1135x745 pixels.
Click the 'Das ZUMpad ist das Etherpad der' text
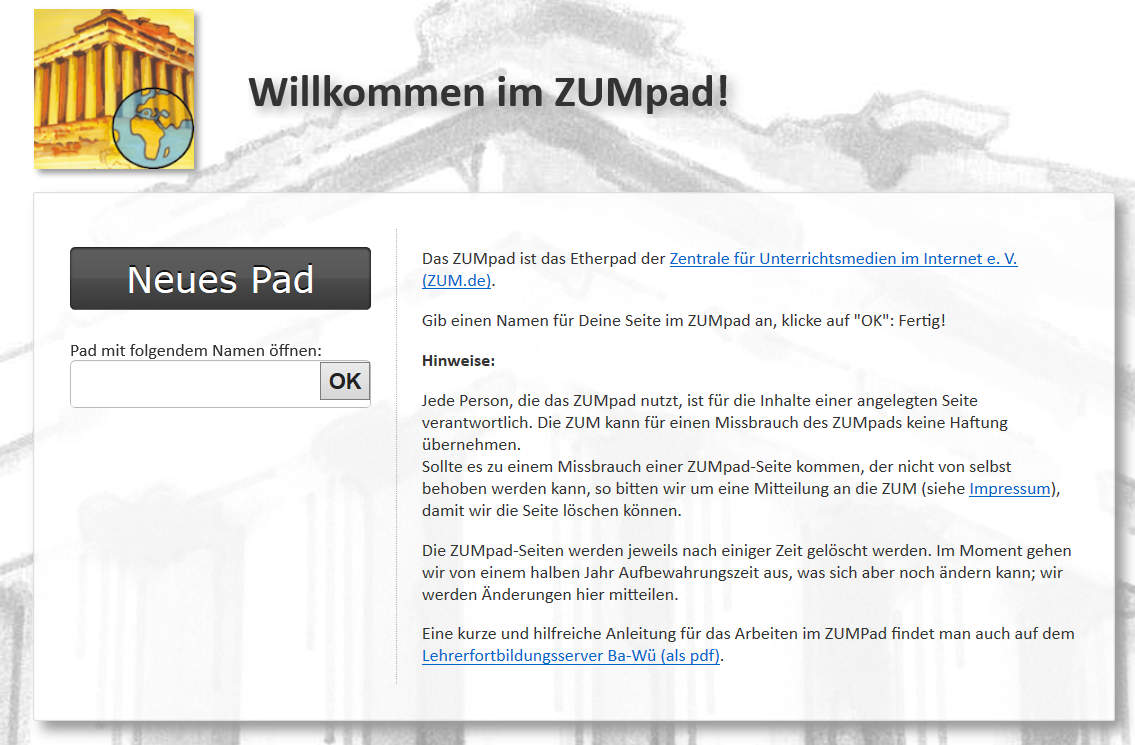tap(543, 258)
